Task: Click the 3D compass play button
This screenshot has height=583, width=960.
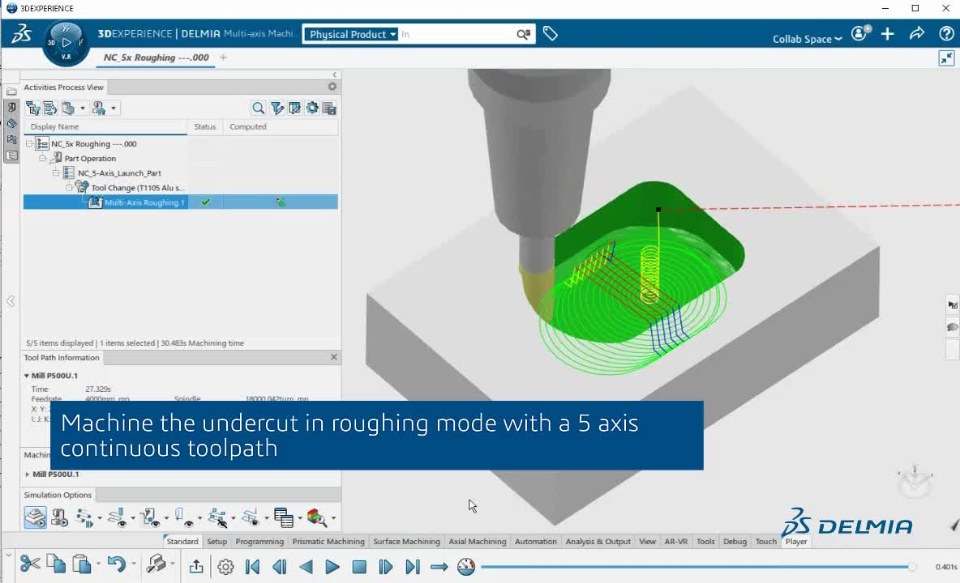Action: coord(66,43)
